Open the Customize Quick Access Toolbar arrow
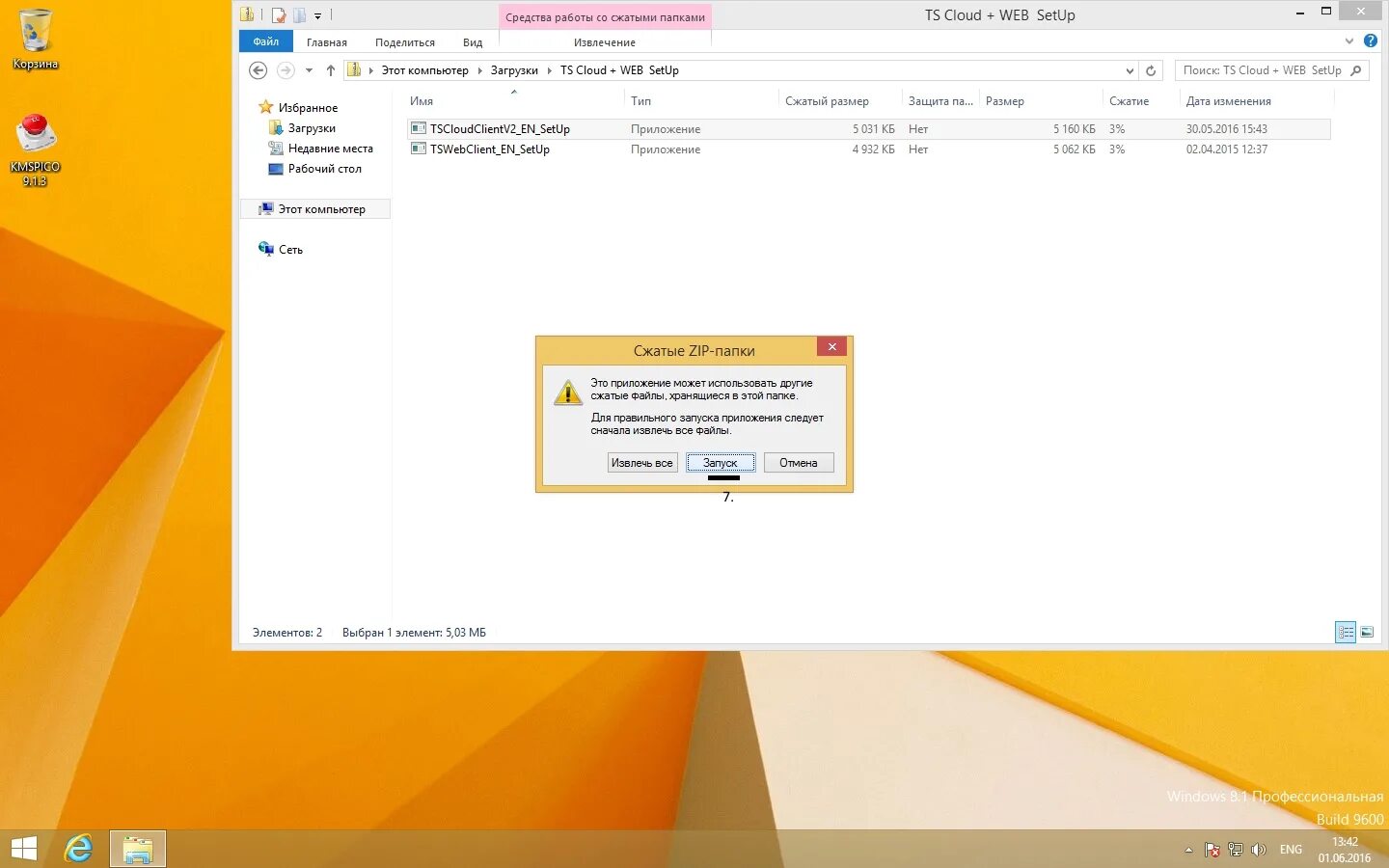Image resolution: width=1389 pixels, height=868 pixels. point(317,15)
